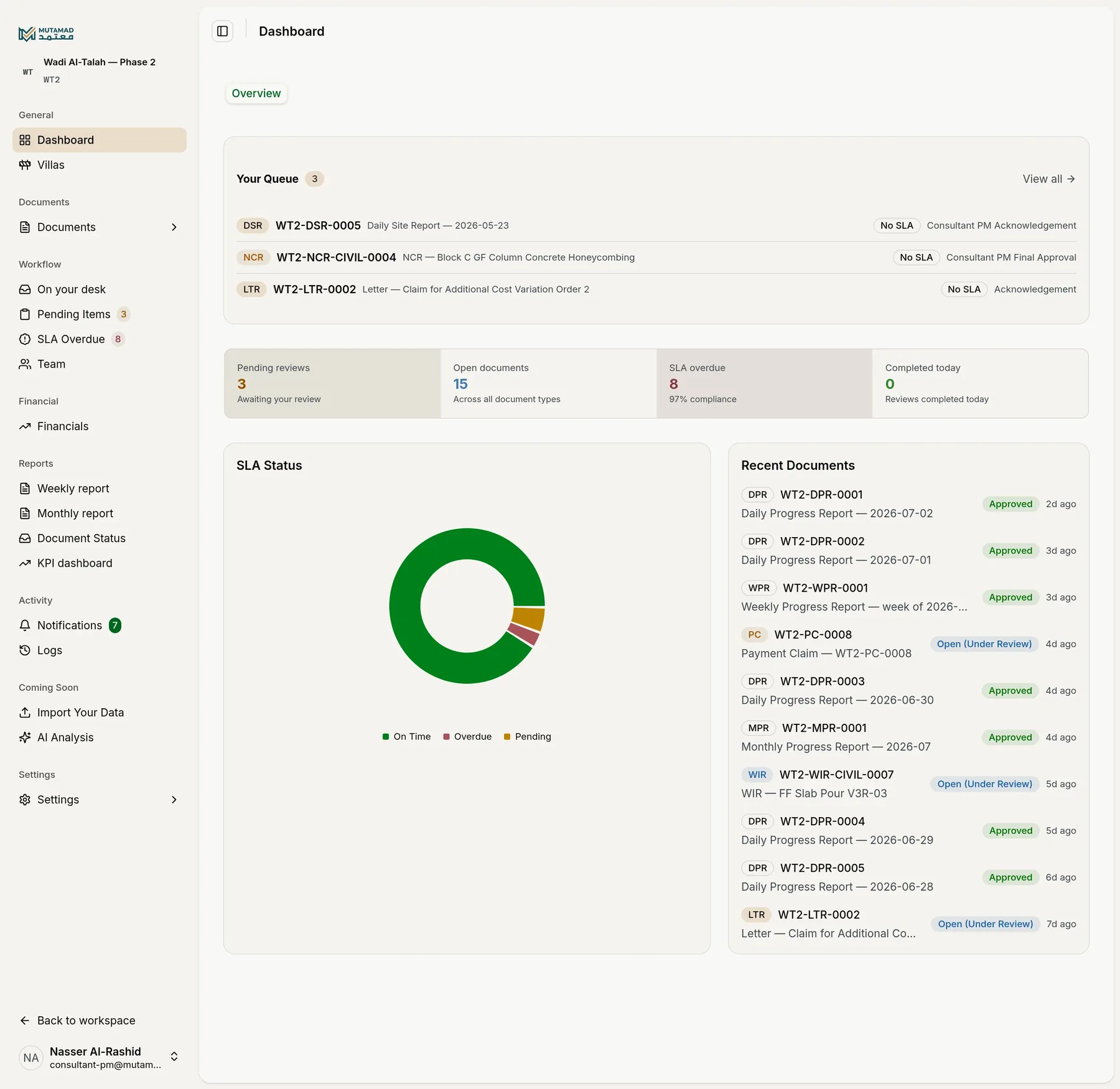1120x1089 pixels.
Task: Click the Weekly report file icon
Action: coord(25,488)
